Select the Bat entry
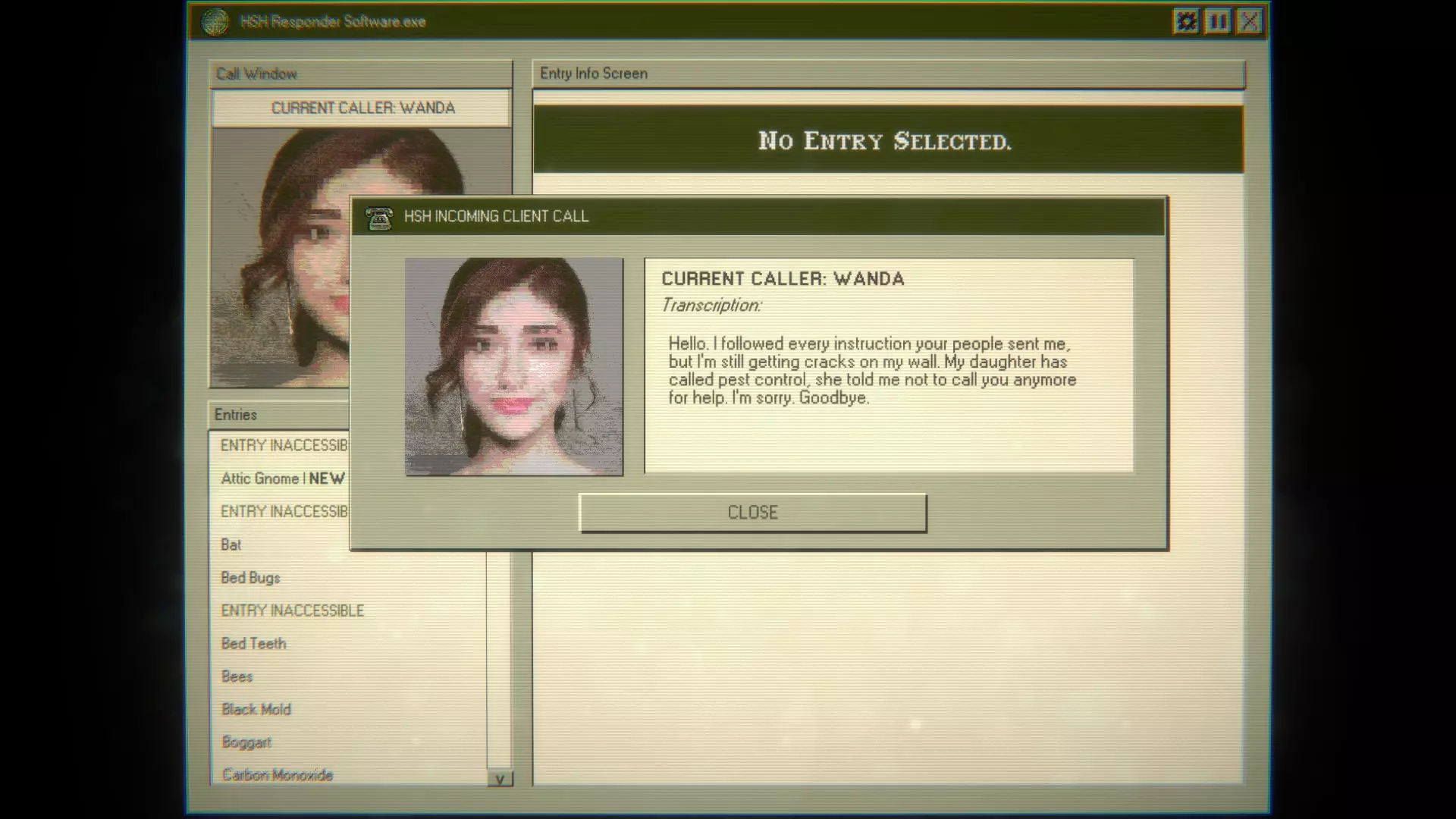 231,544
